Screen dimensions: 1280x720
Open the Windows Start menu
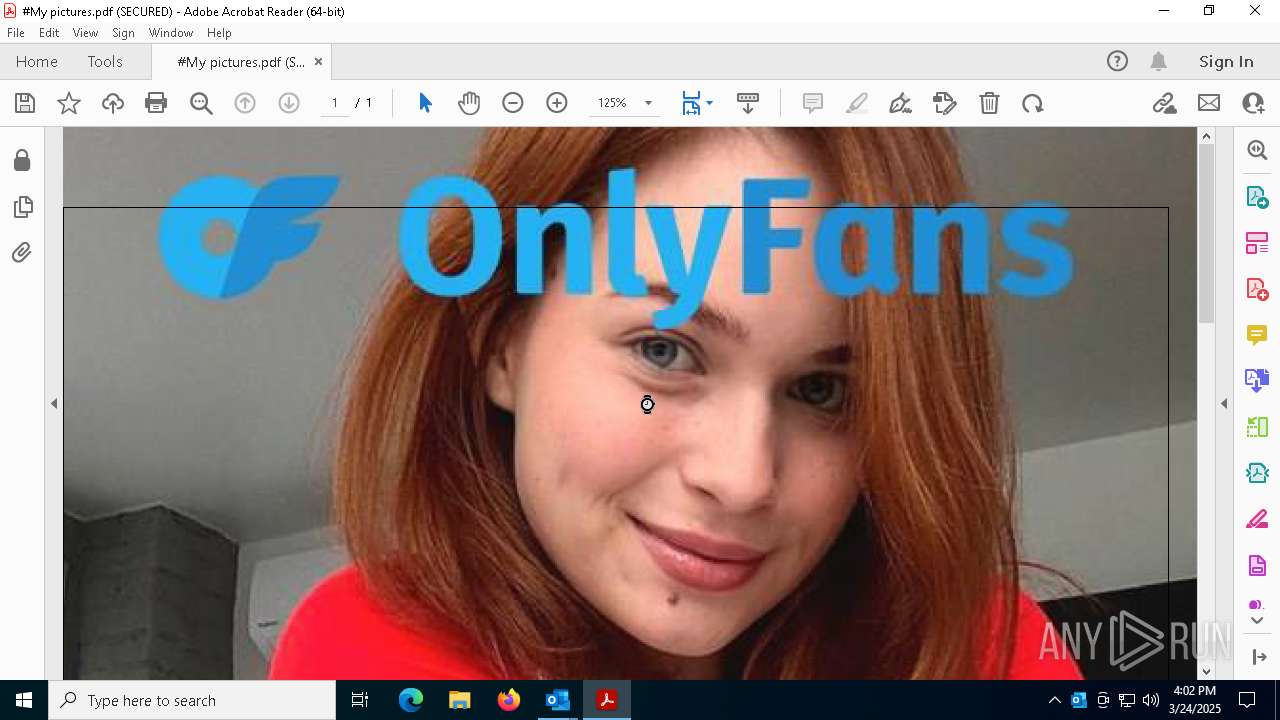click(24, 700)
